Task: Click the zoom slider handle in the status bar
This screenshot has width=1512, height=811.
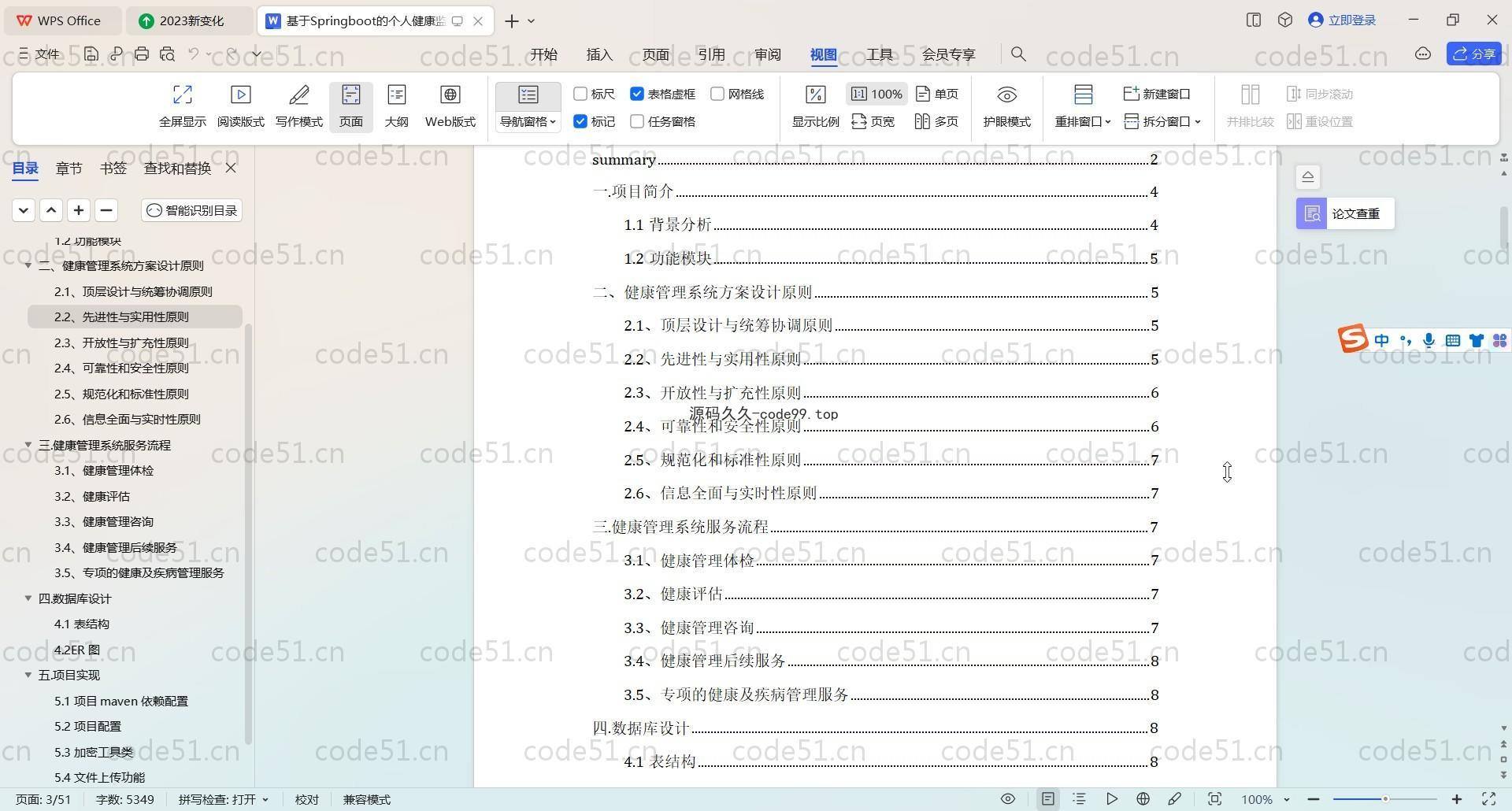Action: [1385, 799]
